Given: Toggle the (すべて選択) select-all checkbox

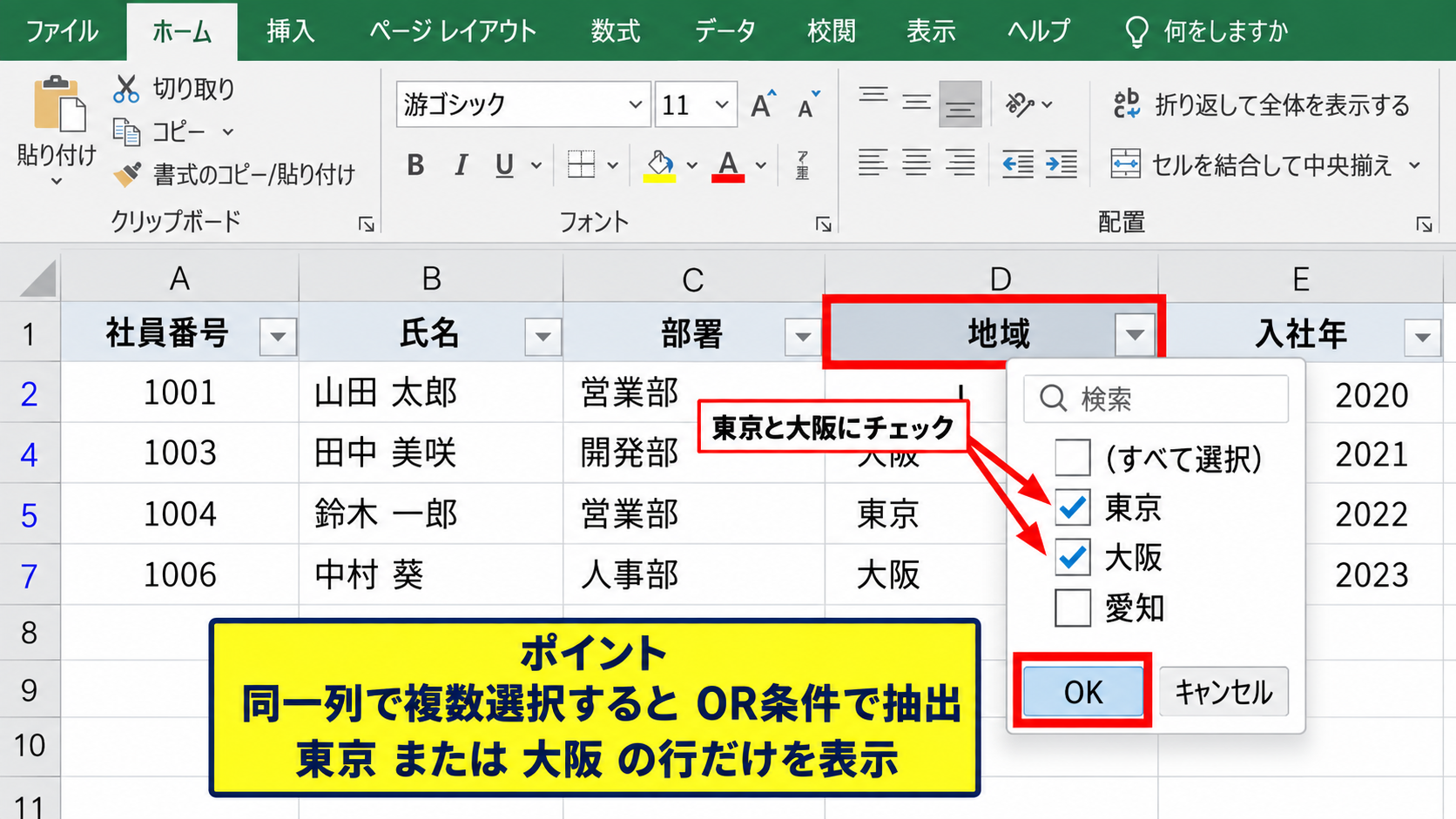Looking at the screenshot, I should coord(1072,457).
